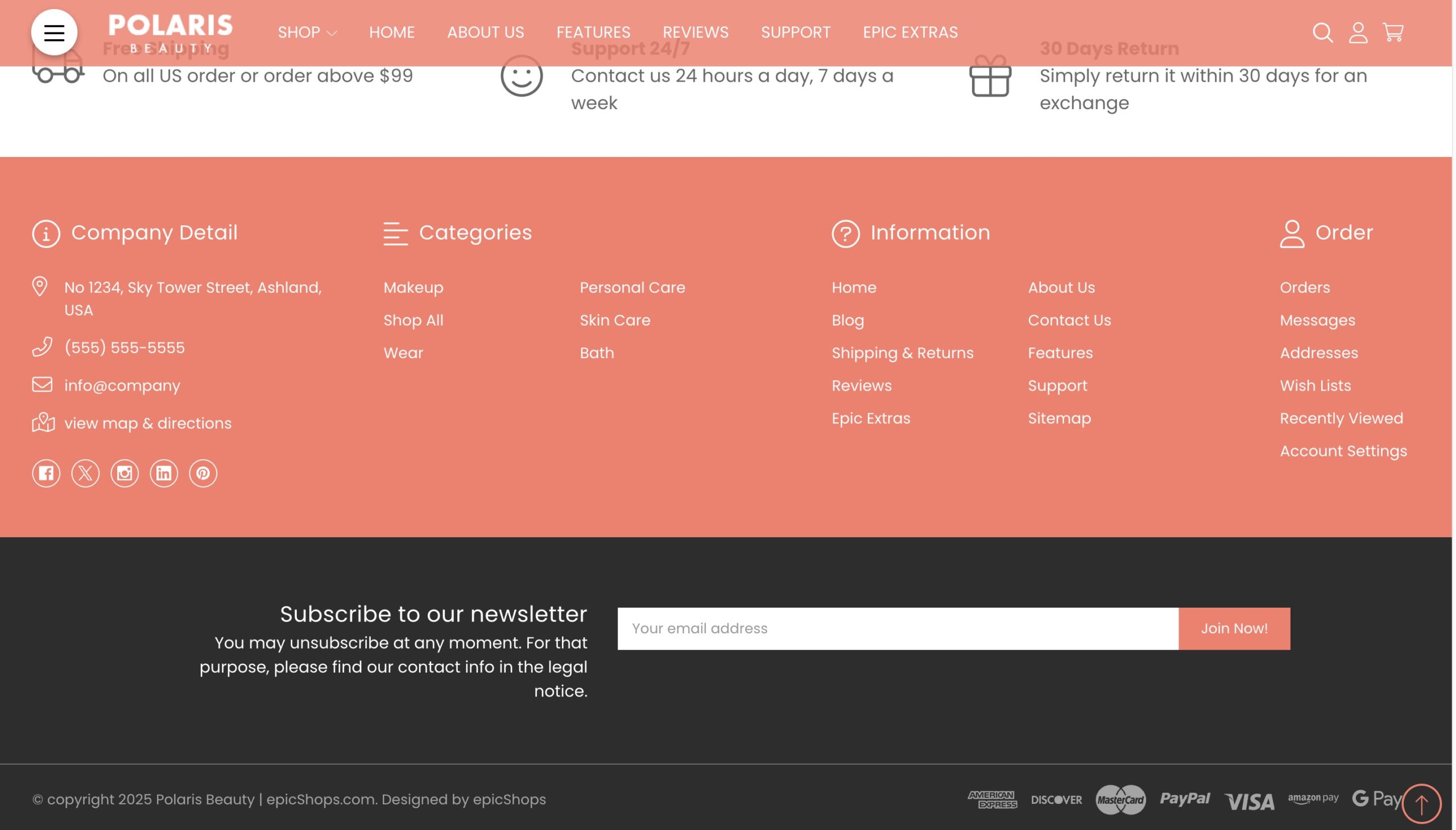Image resolution: width=1456 pixels, height=830 pixels.
Task: Open view map & directions link
Action: click(x=148, y=423)
